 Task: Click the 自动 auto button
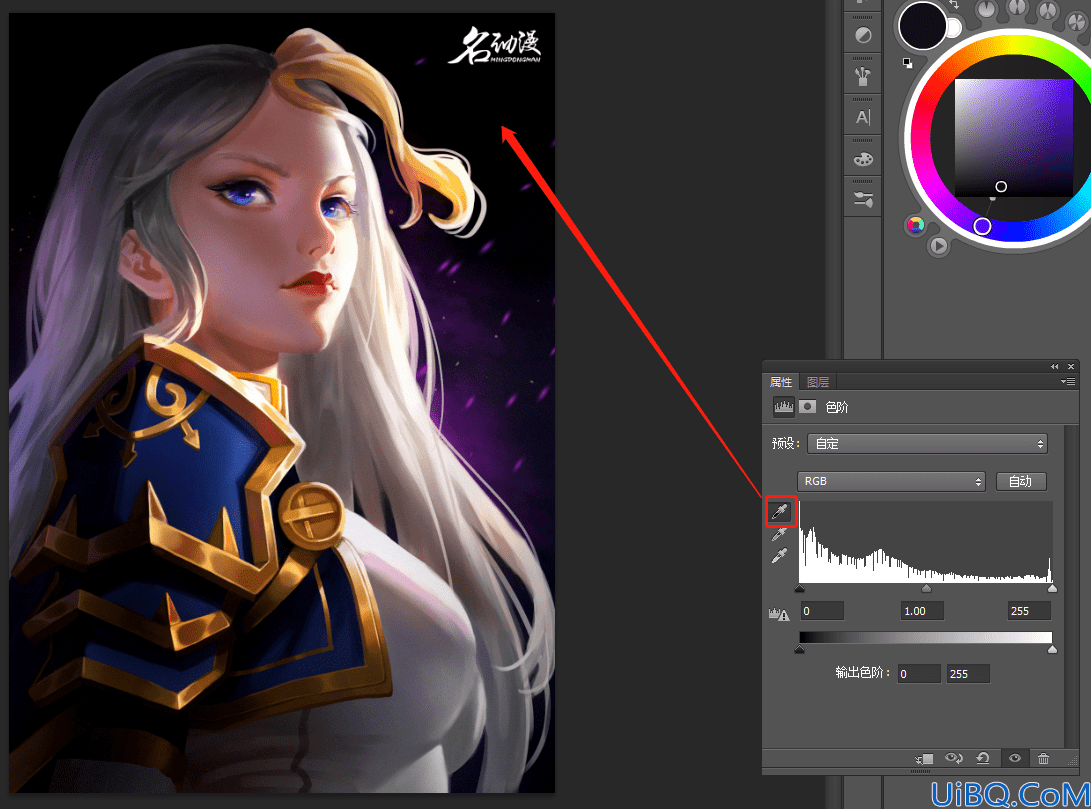coord(1021,481)
